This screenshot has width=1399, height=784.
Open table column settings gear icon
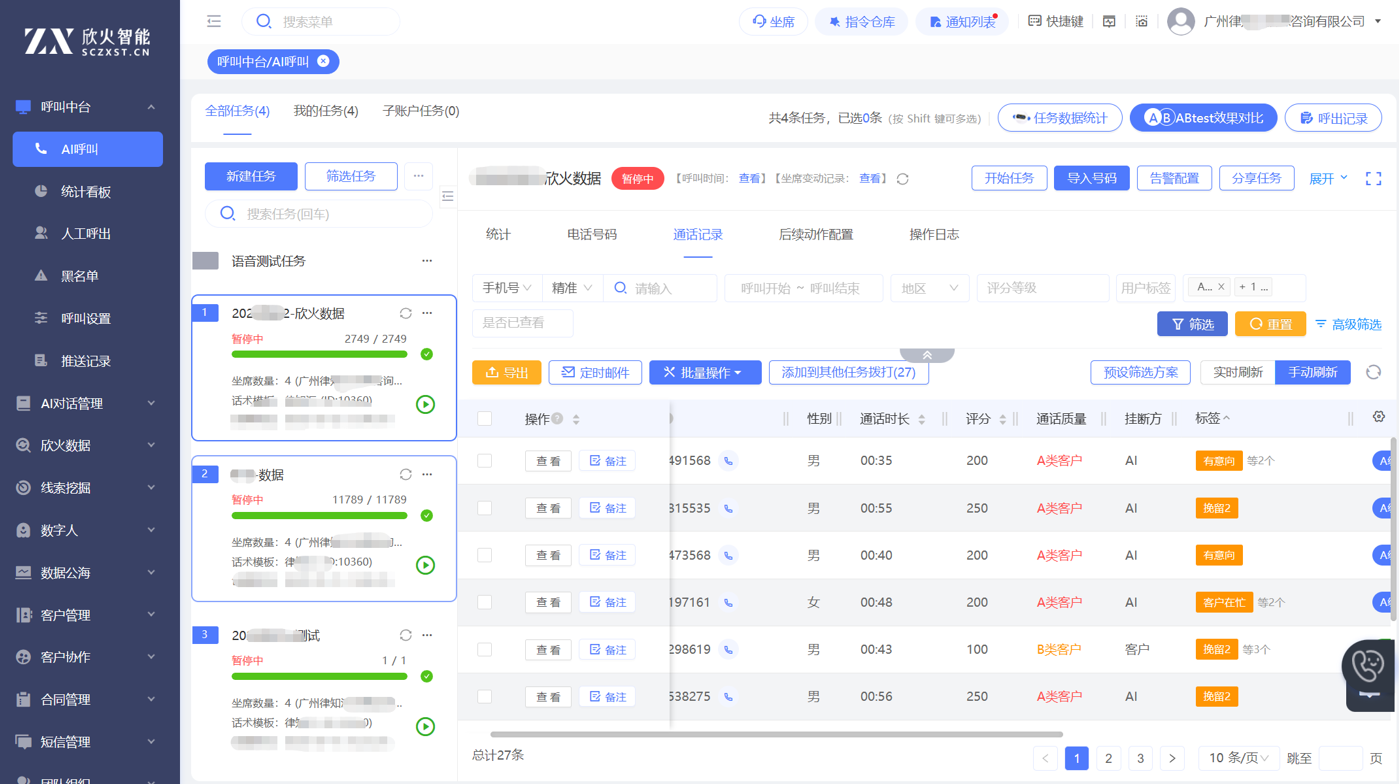(1378, 417)
